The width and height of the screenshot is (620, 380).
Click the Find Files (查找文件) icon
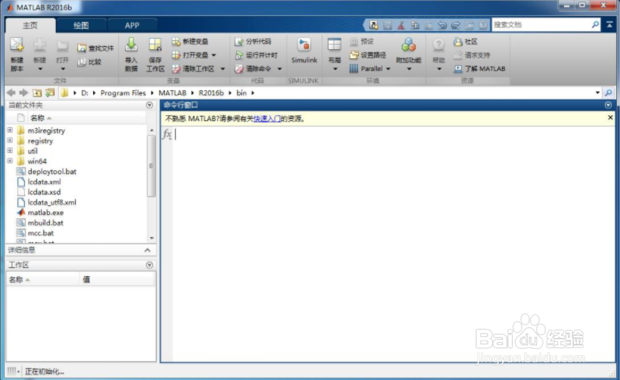coord(81,48)
